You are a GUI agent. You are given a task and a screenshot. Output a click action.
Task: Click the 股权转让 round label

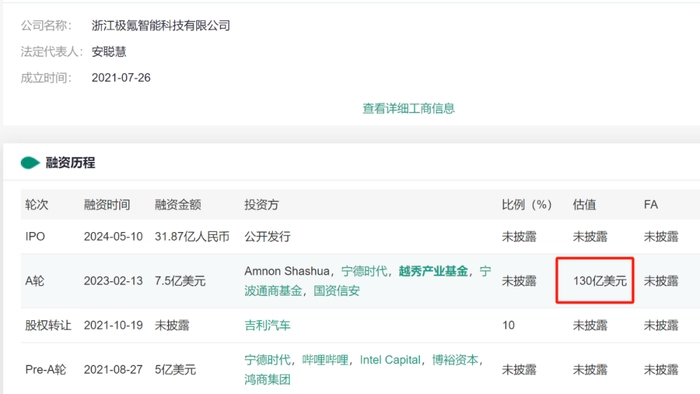48,325
